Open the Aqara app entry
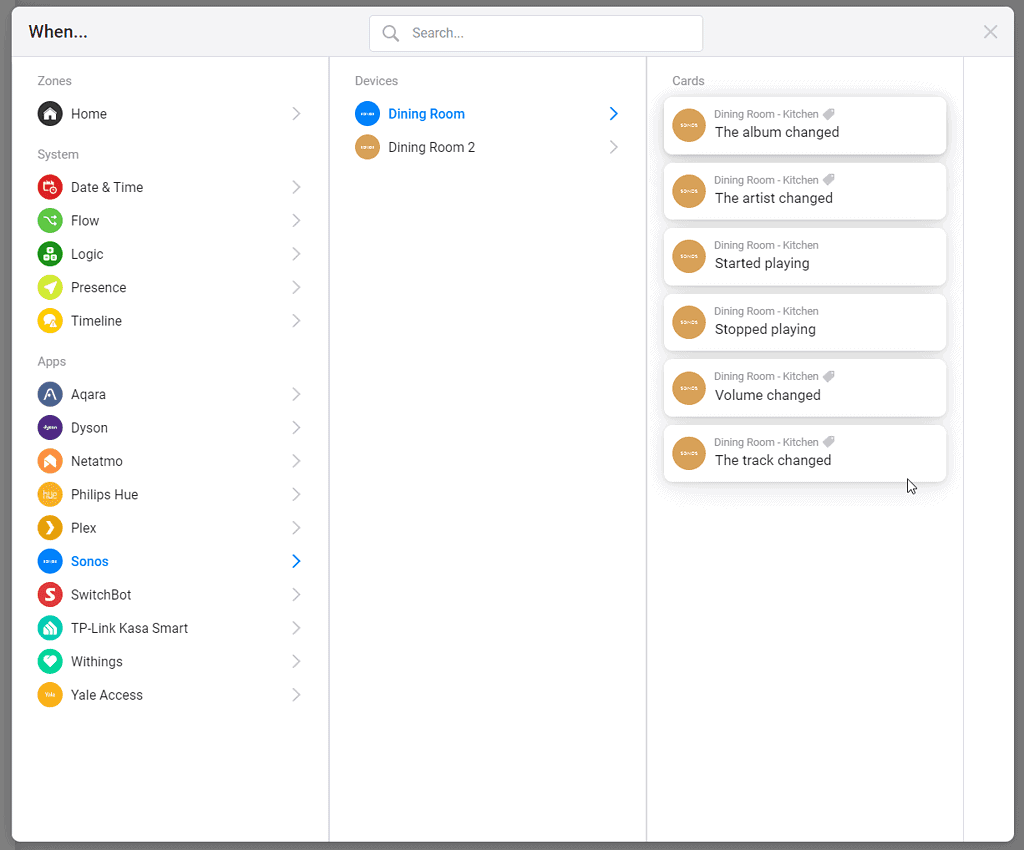1024x850 pixels. coord(88,394)
